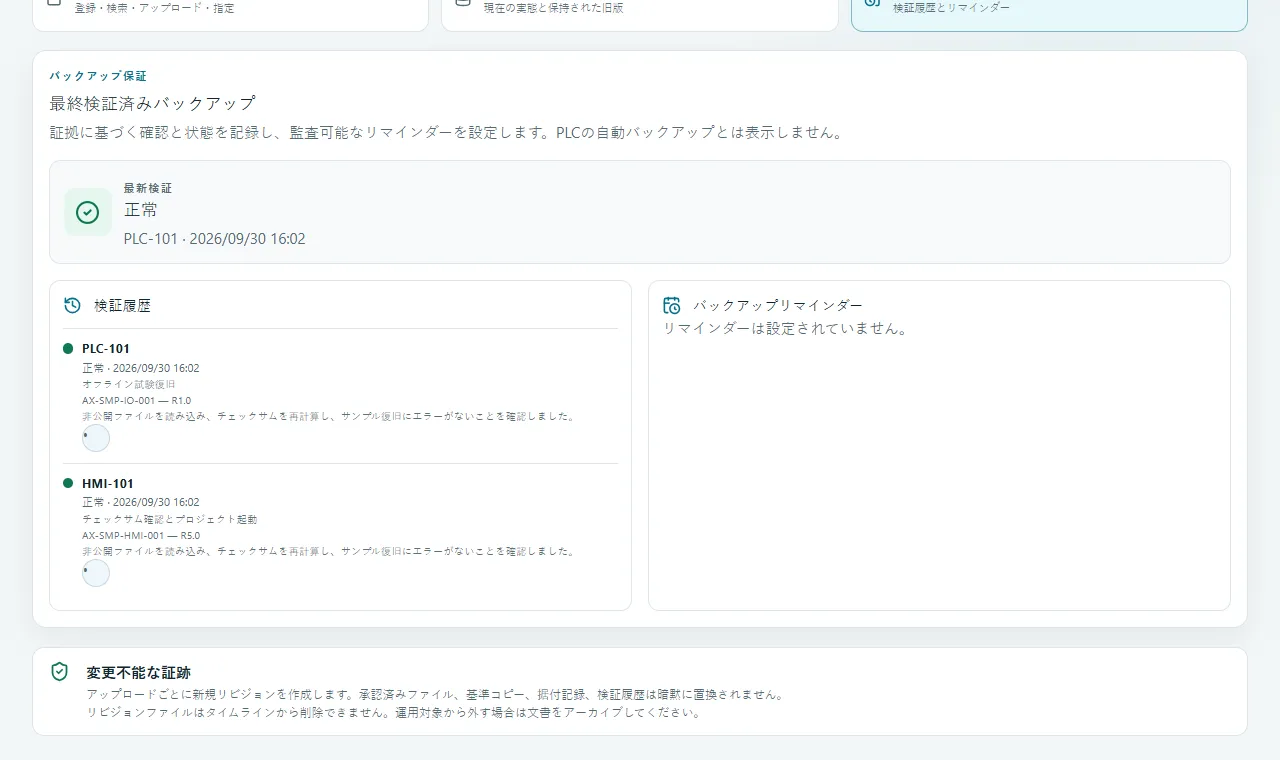Click the green status dot next to PLC-101

pos(68,349)
